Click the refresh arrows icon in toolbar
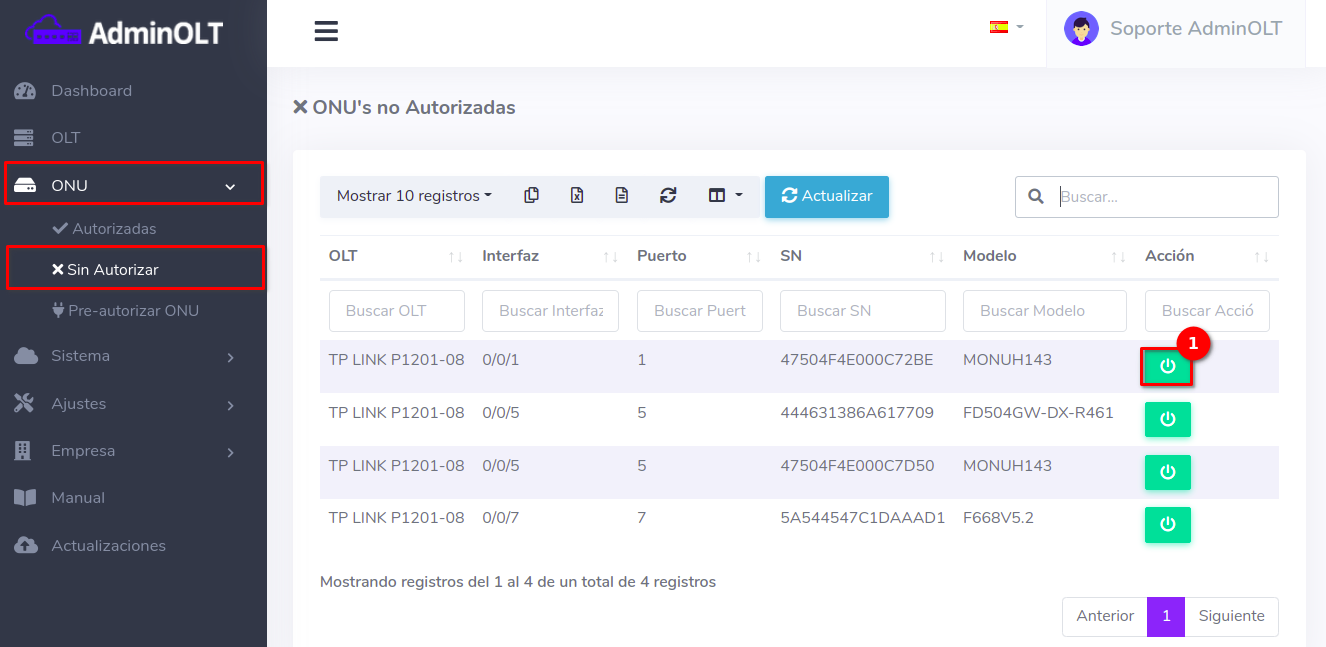1326x647 pixels. click(x=668, y=196)
